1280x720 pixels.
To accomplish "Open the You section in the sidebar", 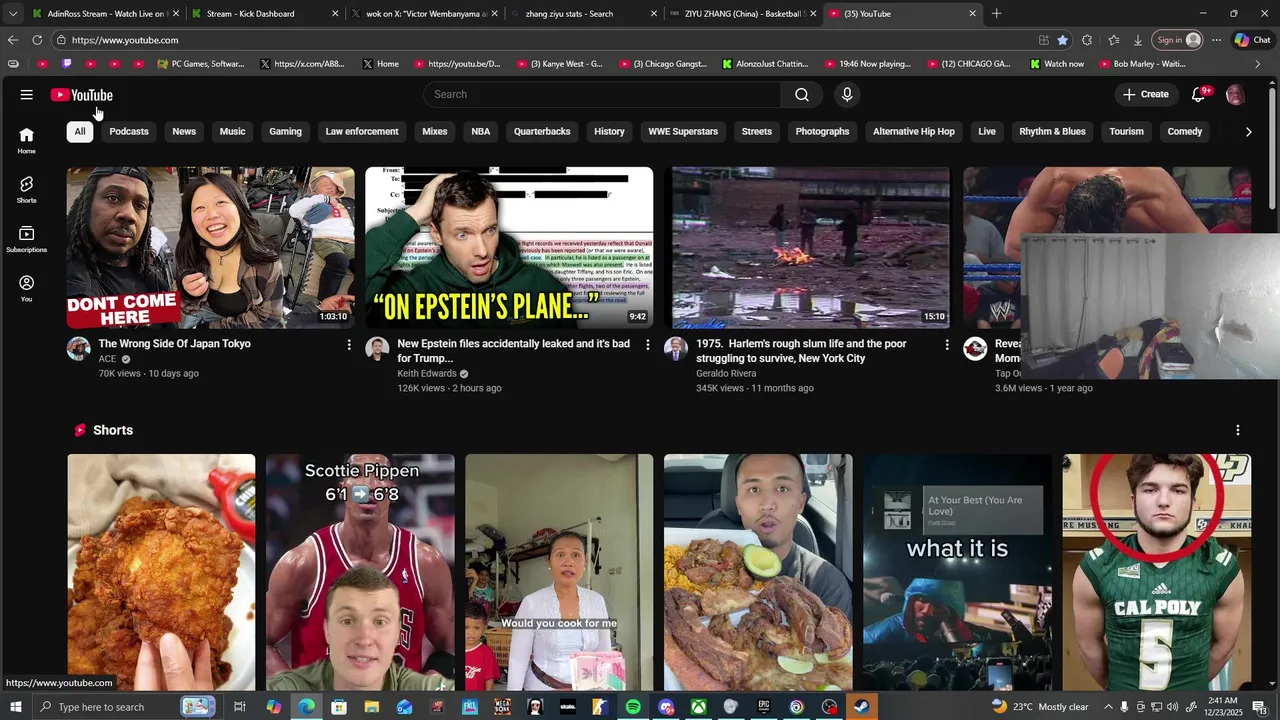I will coord(26,289).
